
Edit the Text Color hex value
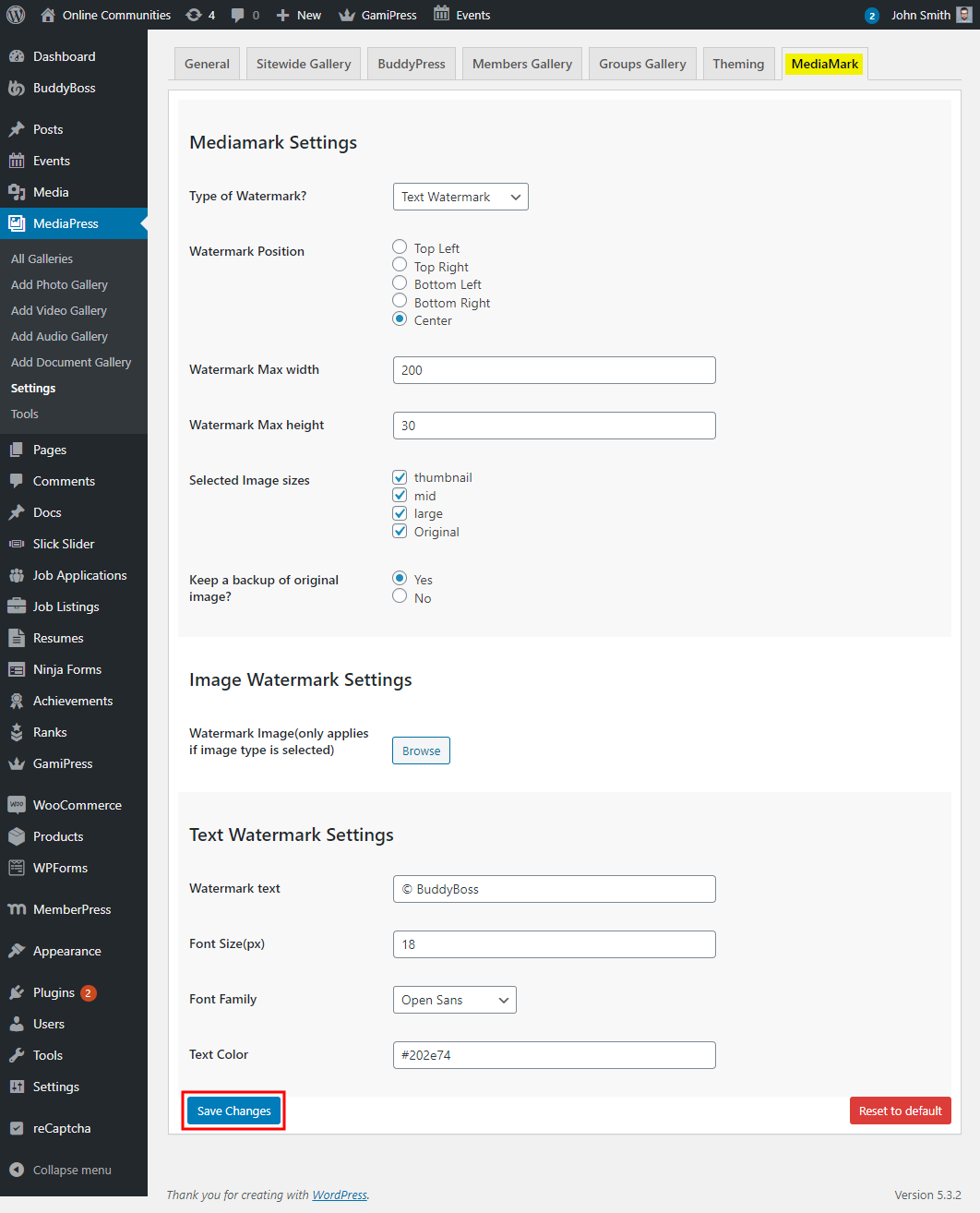(x=554, y=1054)
